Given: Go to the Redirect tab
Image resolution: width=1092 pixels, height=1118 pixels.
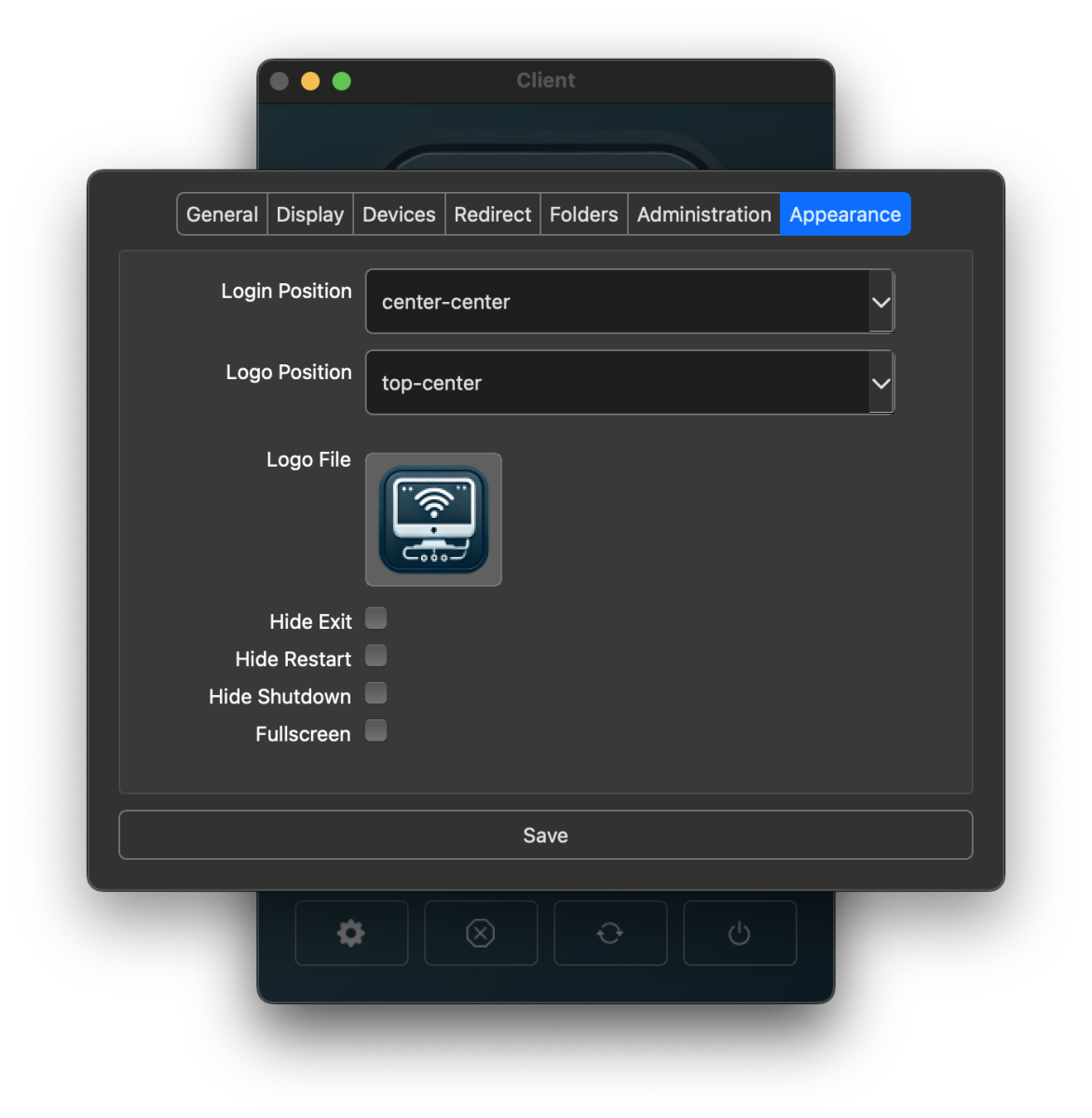Looking at the screenshot, I should pyautogui.click(x=493, y=214).
